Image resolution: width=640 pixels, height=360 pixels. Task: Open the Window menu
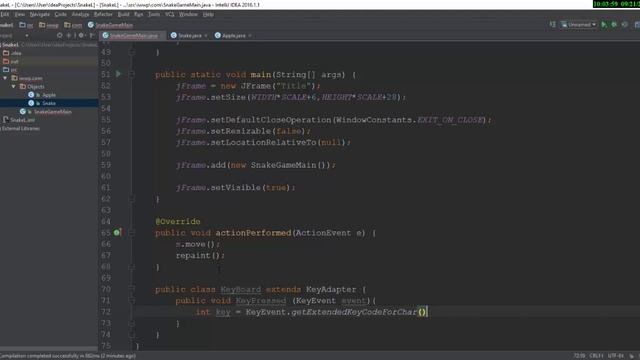[x=188, y=14]
